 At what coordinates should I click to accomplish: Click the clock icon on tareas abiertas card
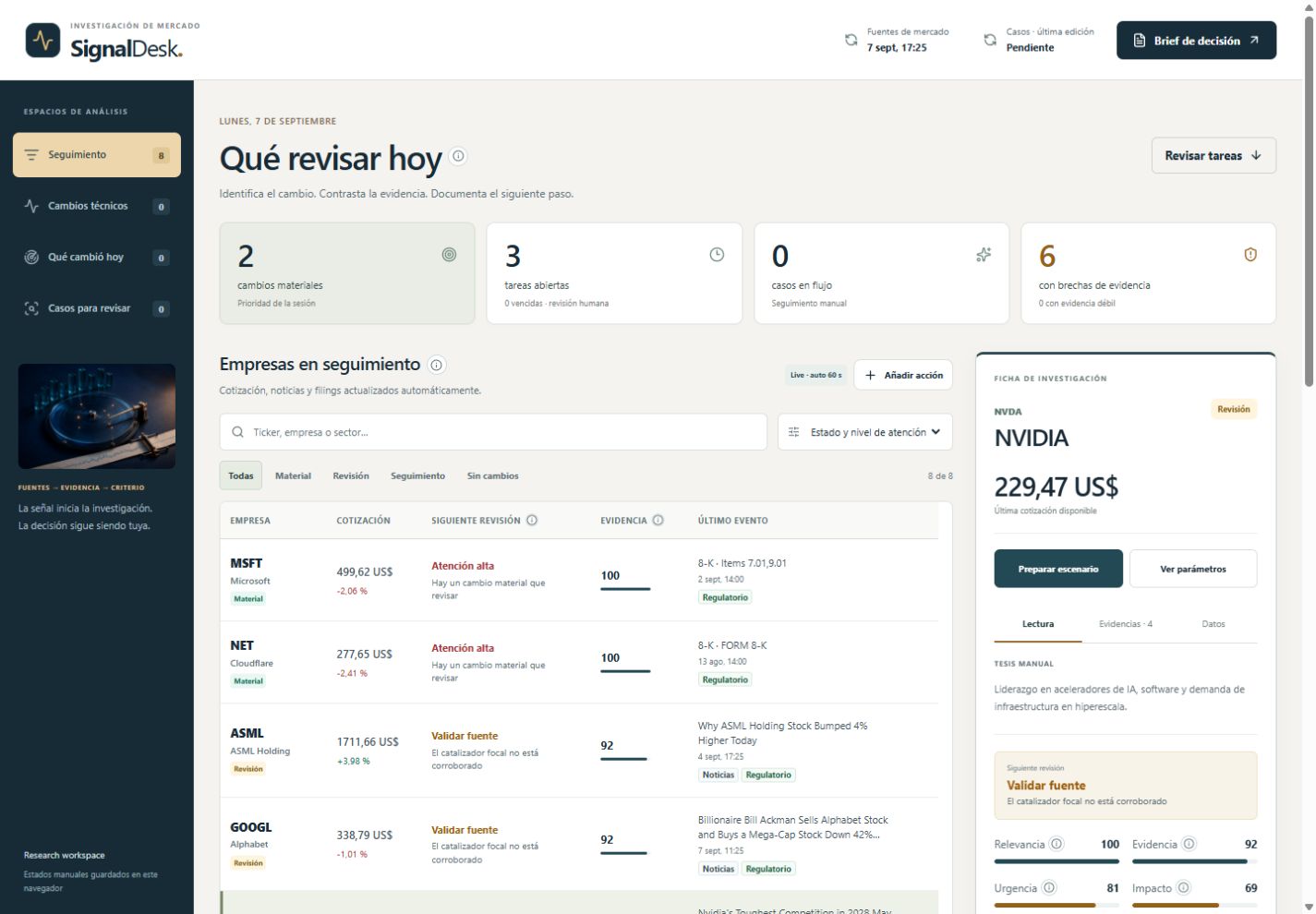point(717,255)
